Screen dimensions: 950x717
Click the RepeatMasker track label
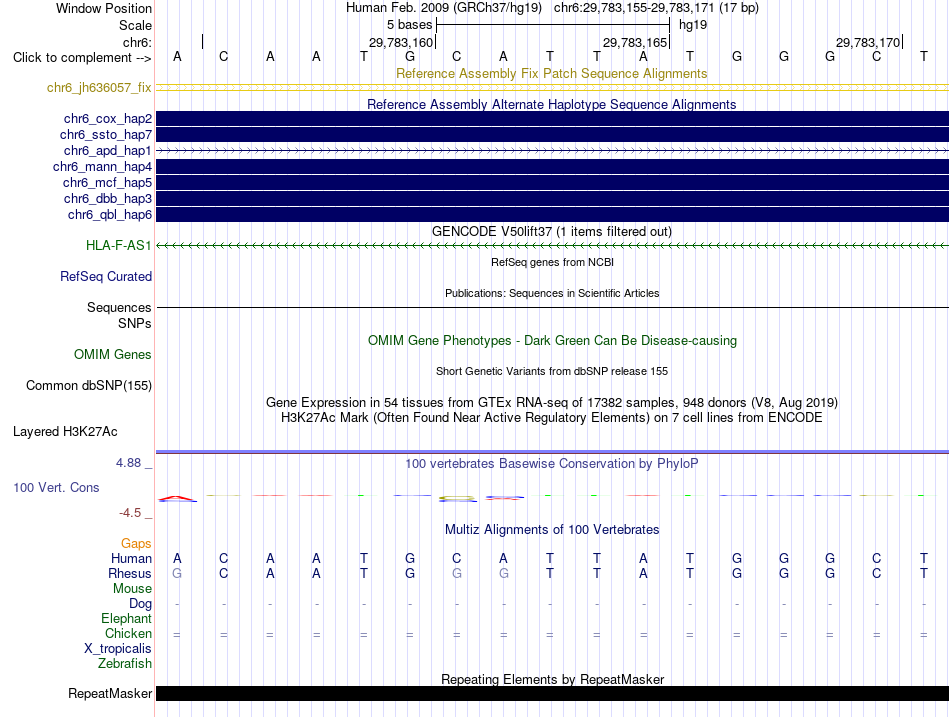tap(110, 693)
